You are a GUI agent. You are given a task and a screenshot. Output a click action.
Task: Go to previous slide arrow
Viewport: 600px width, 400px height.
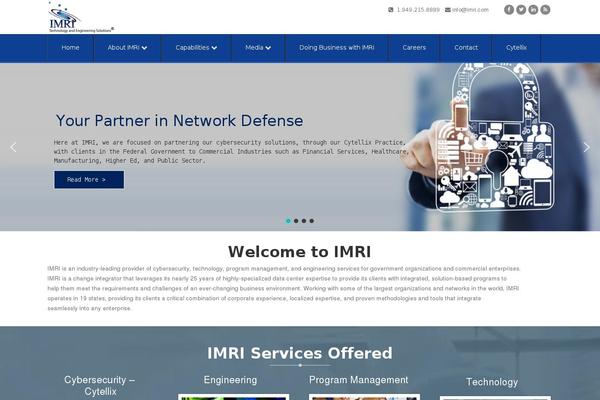(13, 147)
